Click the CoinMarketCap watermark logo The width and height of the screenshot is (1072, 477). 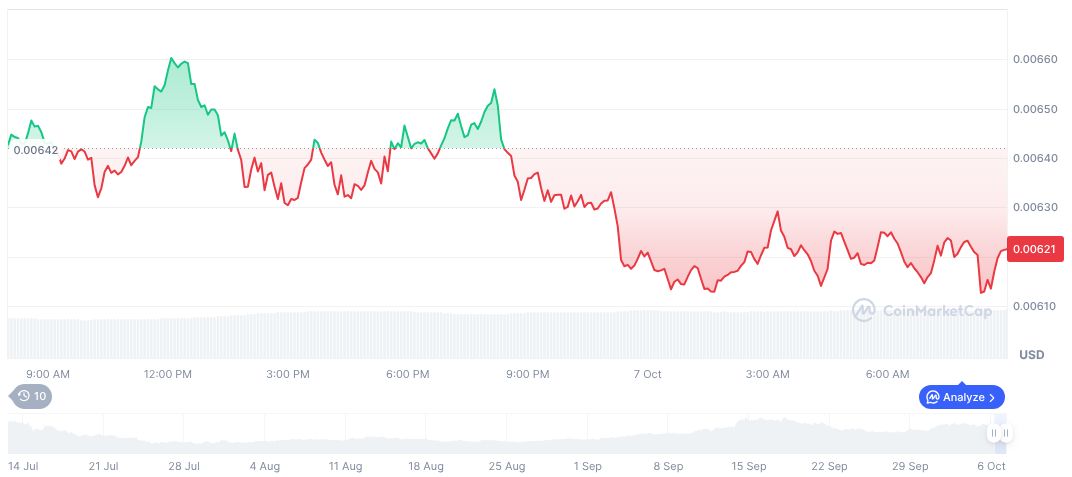(x=864, y=311)
